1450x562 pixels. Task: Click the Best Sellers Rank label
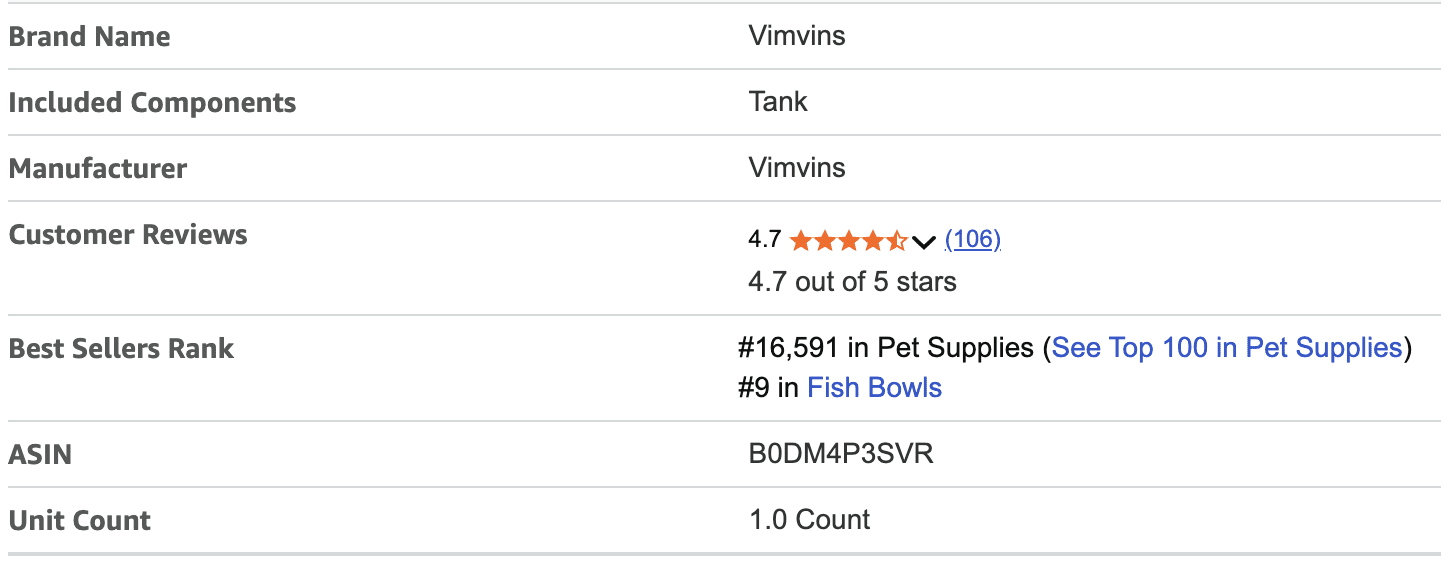point(121,349)
